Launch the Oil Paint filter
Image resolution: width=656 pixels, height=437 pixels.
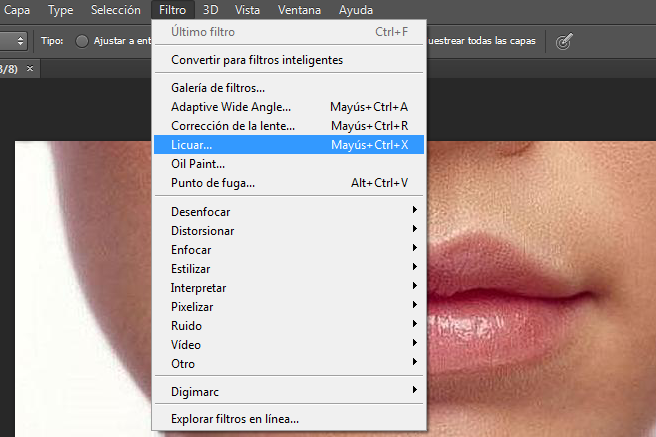pyautogui.click(x=198, y=164)
